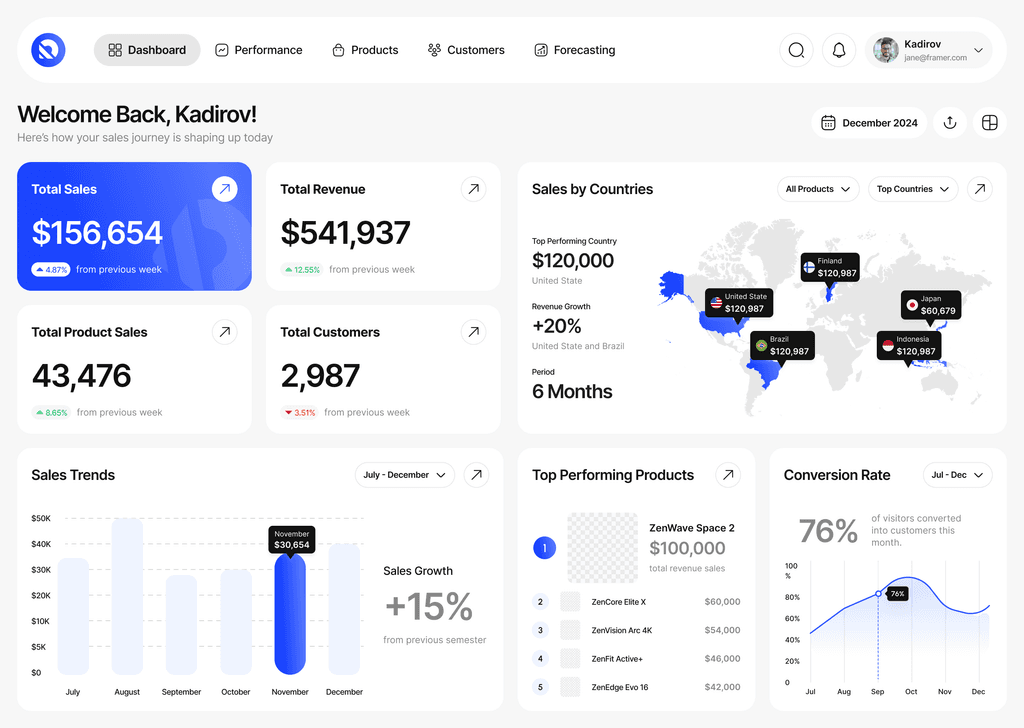Open the Kadirov user profile menu
Viewport: 1024px width, 728px height.
[929, 50]
